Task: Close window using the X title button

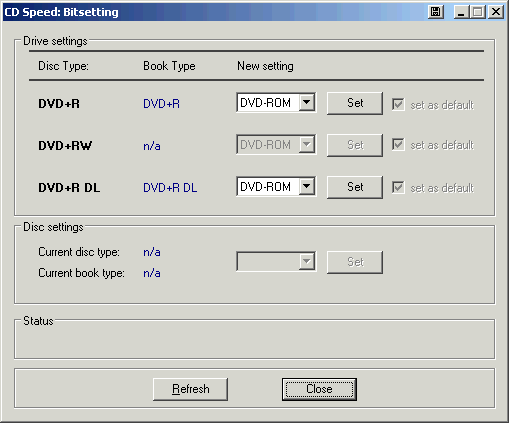Action: [496, 12]
